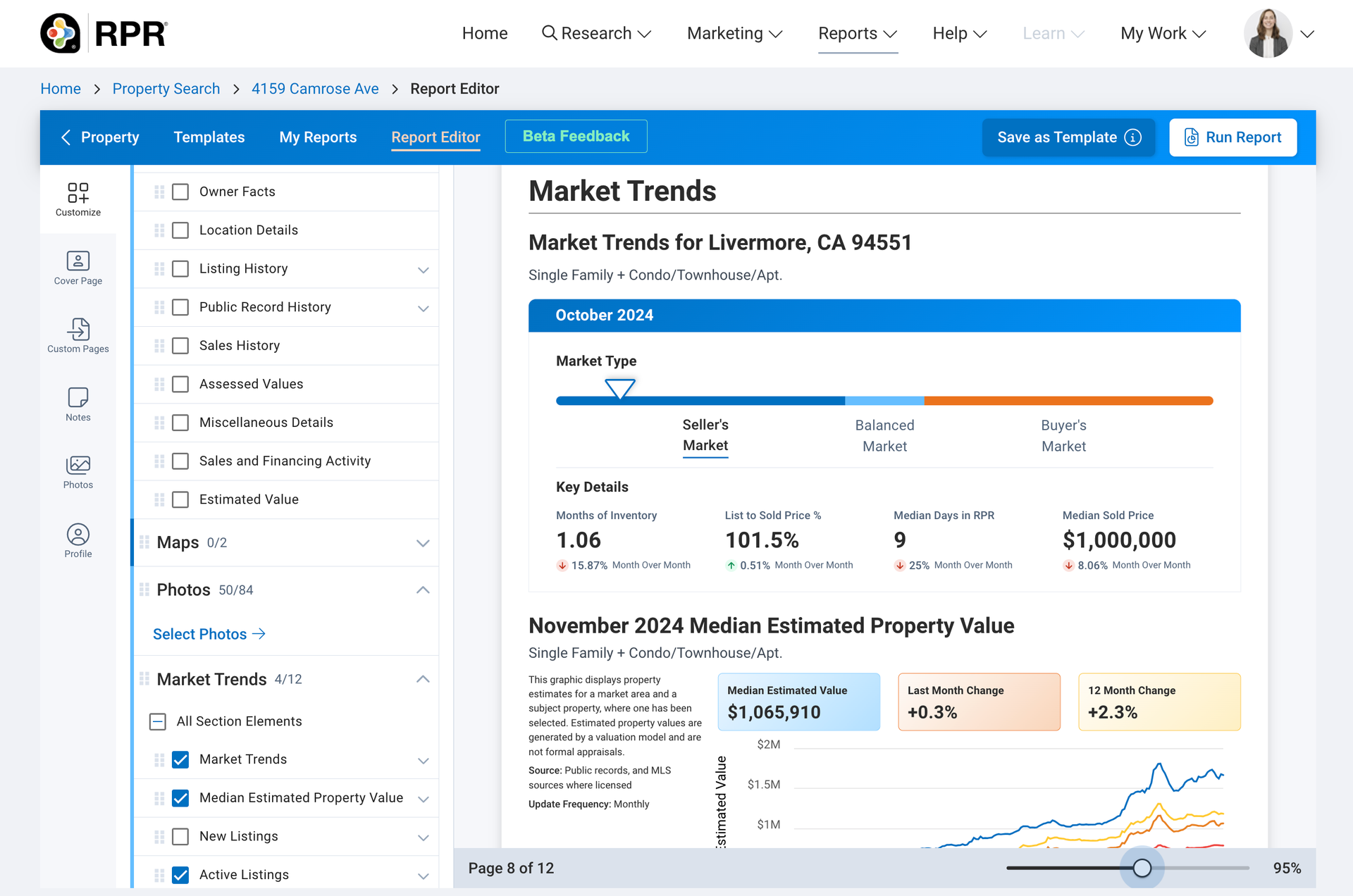Click the zoom slider handle

(1142, 868)
